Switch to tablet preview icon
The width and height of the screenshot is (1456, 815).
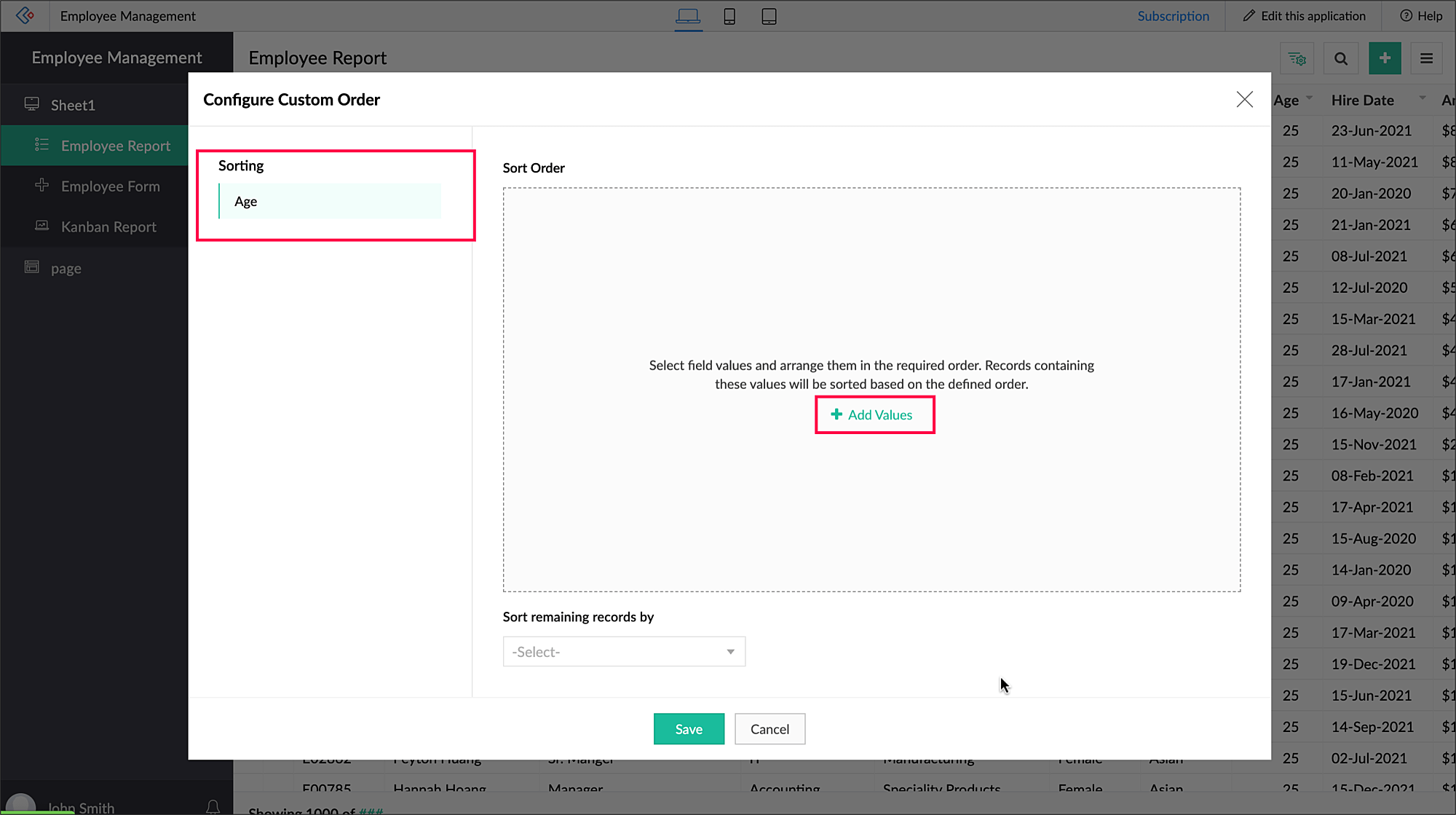(x=769, y=16)
